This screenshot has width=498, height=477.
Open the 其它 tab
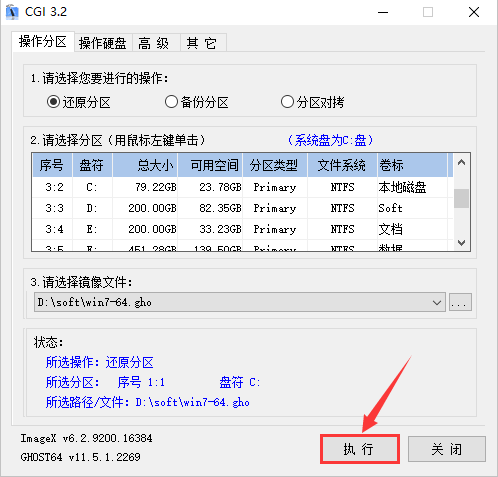coord(202,43)
